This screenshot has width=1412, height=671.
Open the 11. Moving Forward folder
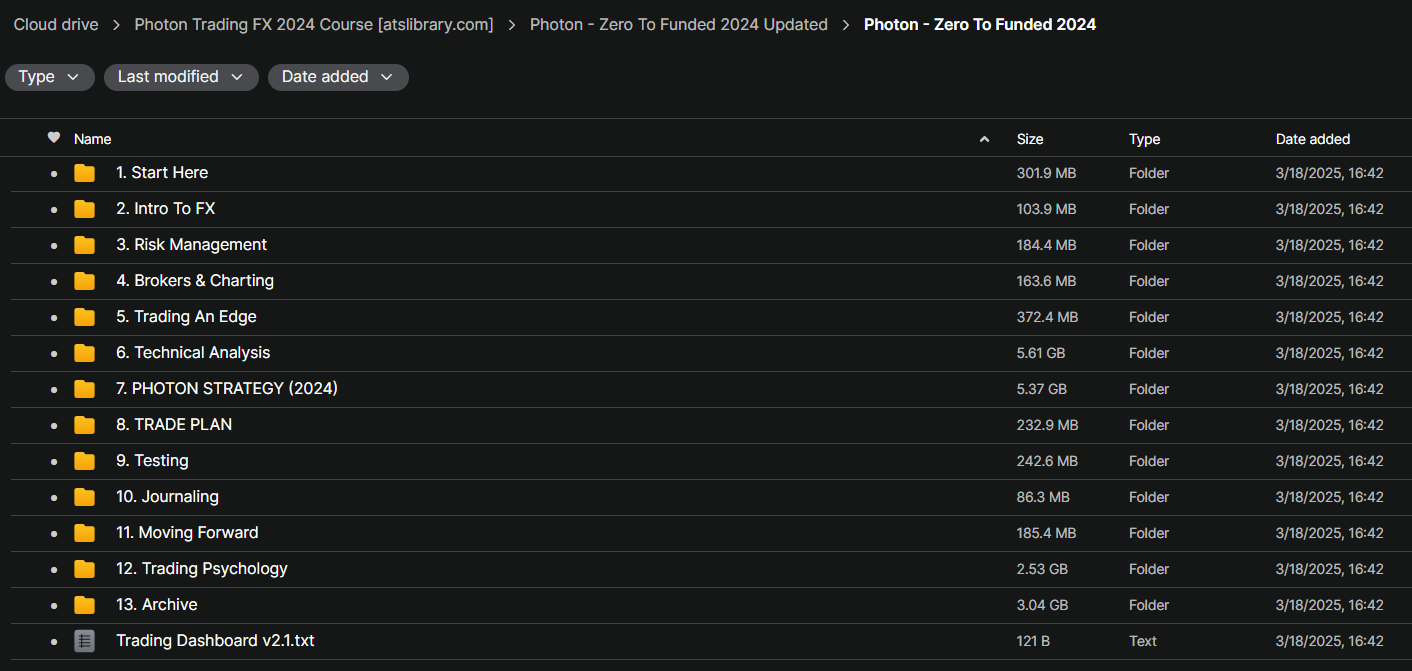coord(187,533)
